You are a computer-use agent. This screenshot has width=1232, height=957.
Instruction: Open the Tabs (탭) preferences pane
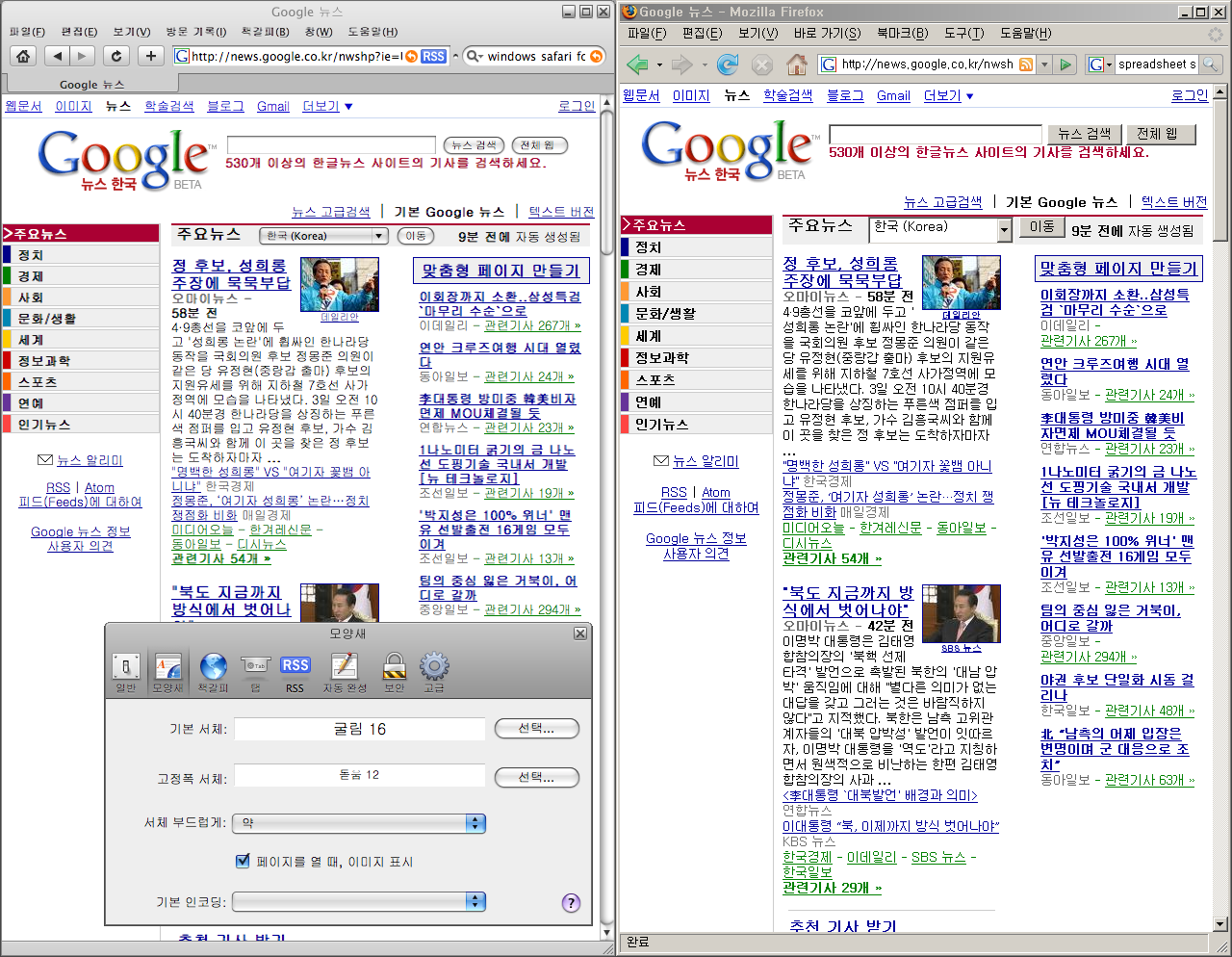pyautogui.click(x=255, y=673)
